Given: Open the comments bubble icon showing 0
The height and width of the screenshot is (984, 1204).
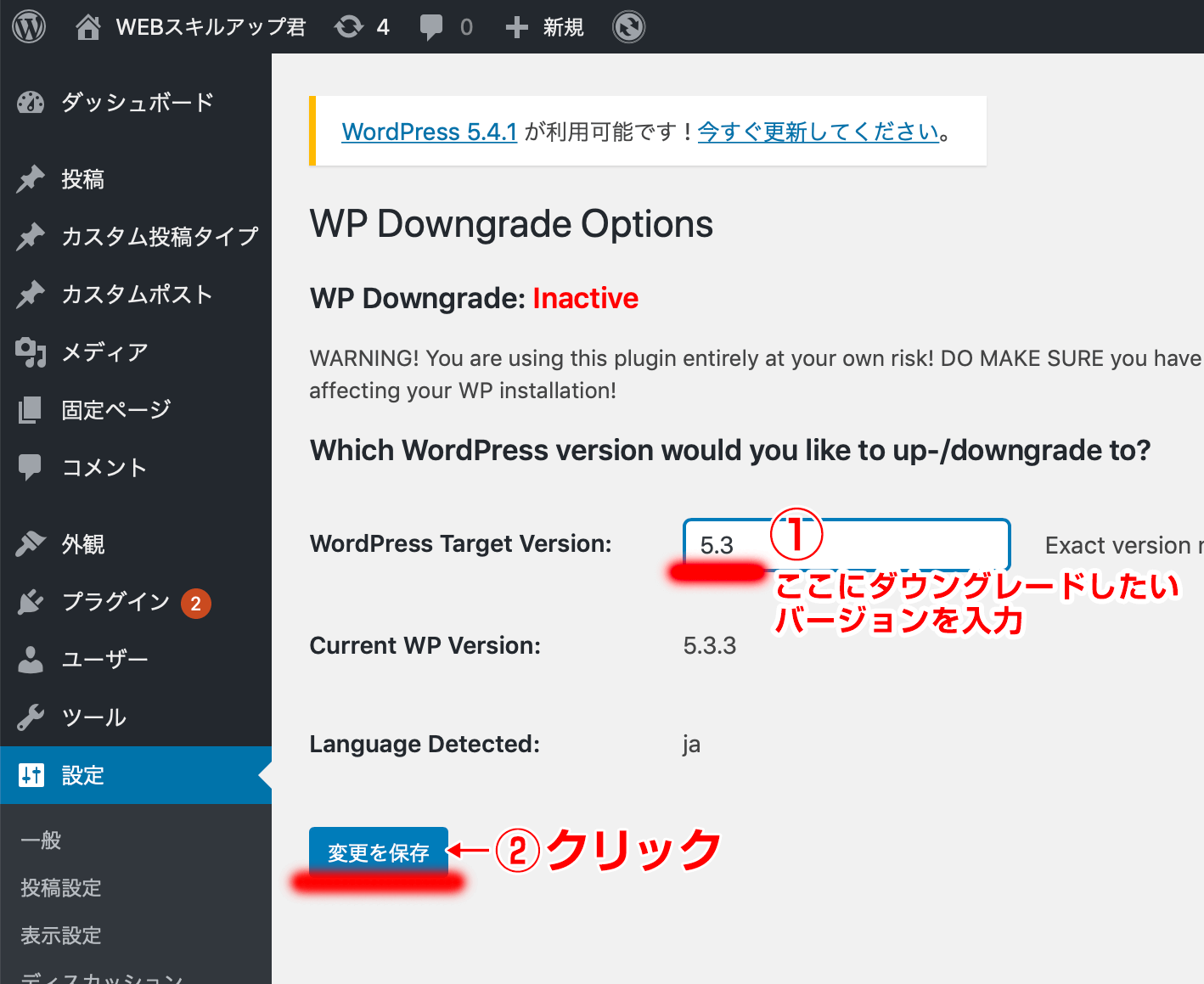Looking at the screenshot, I should tap(431, 28).
